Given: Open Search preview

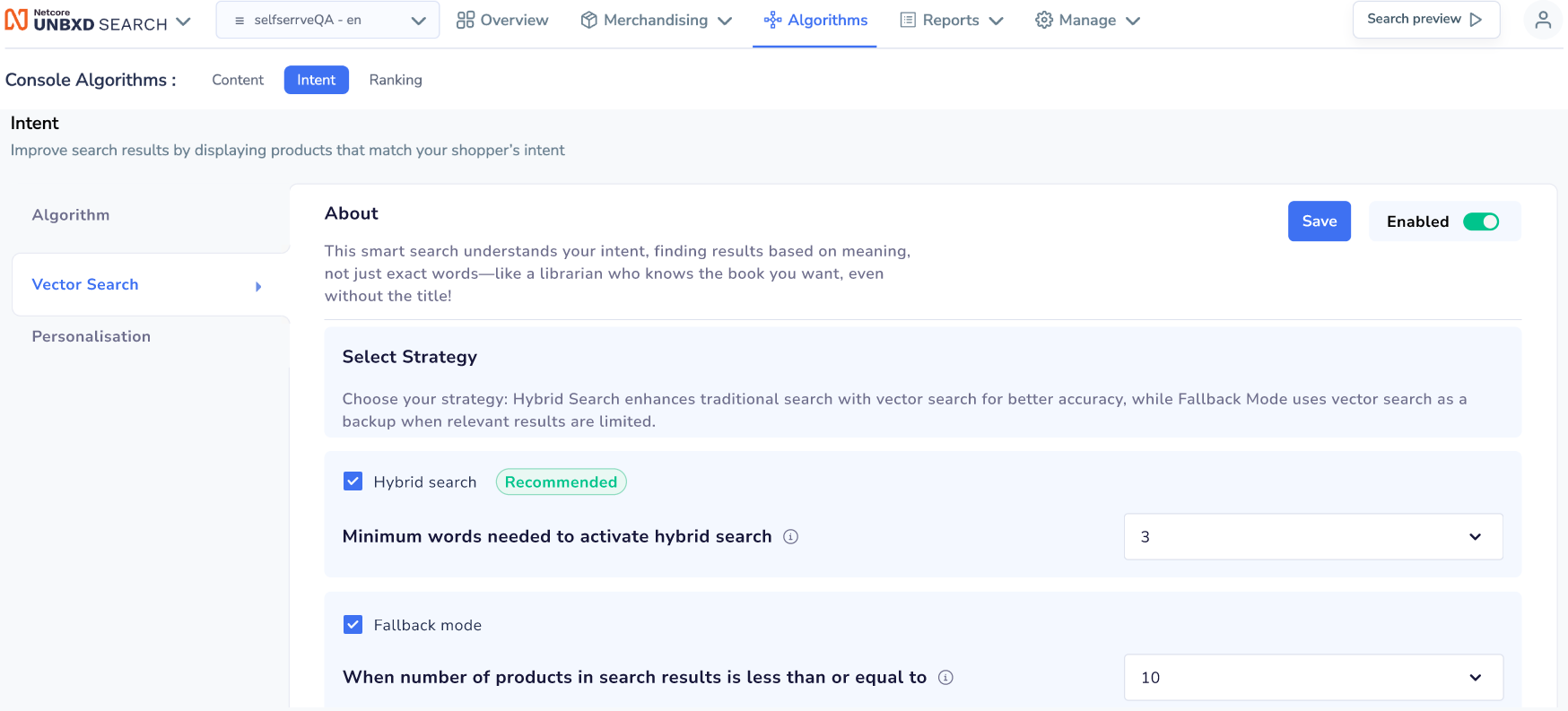Looking at the screenshot, I should [x=1426, y=20].
